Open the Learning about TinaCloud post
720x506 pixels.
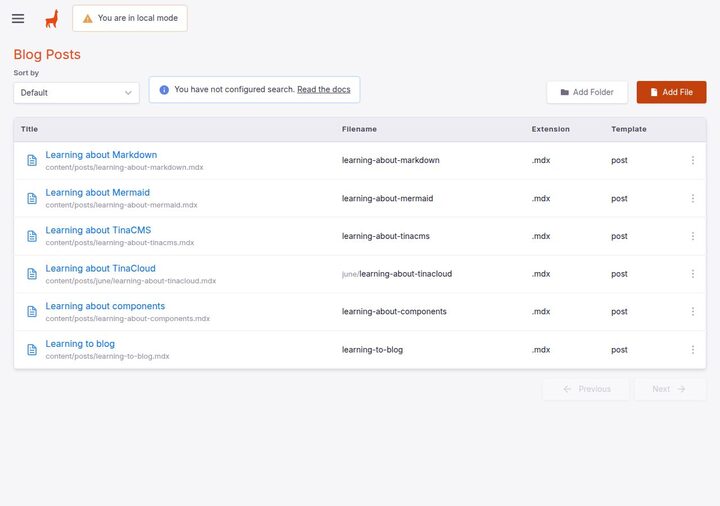101,268
